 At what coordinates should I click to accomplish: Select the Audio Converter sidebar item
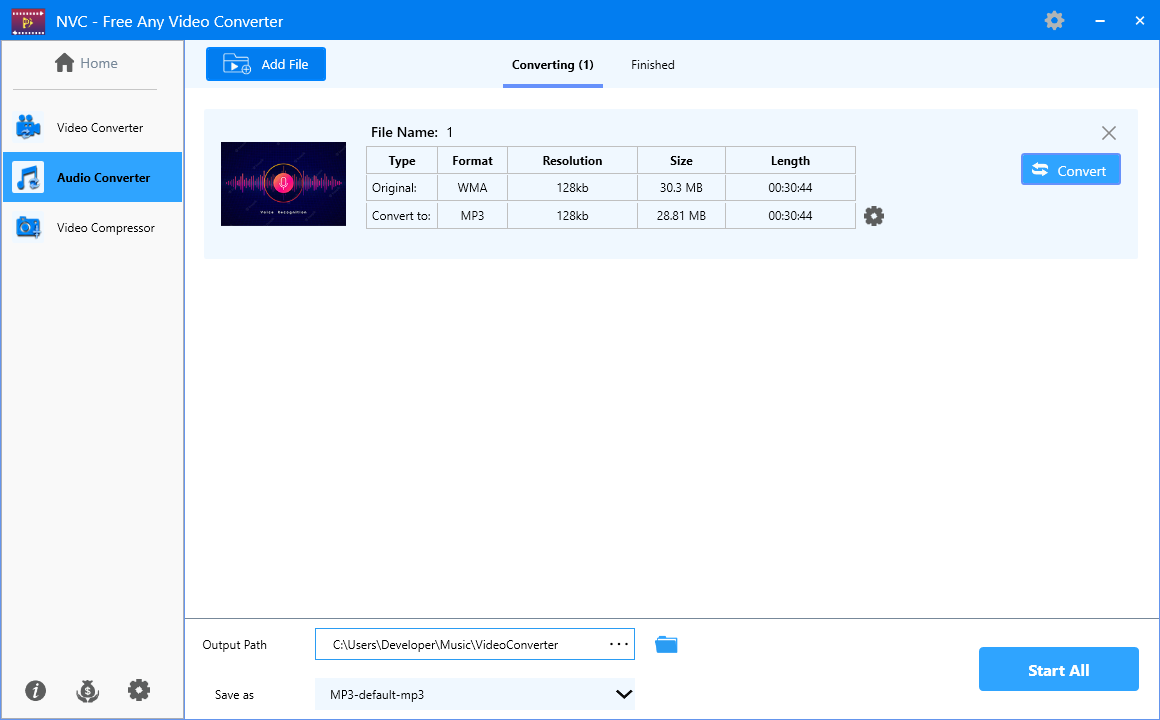point(92,177)
